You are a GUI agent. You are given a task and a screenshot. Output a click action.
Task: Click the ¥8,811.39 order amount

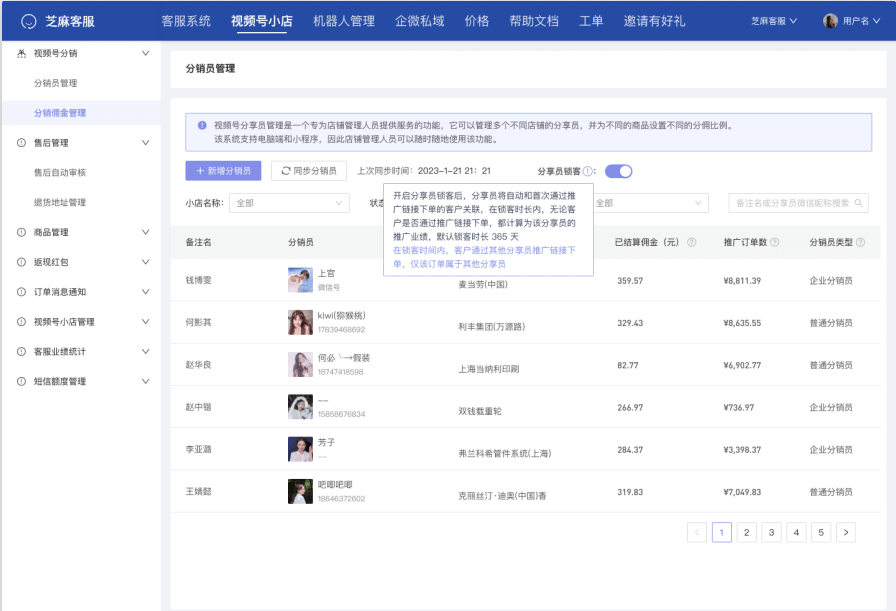click(x=742, y=281)
